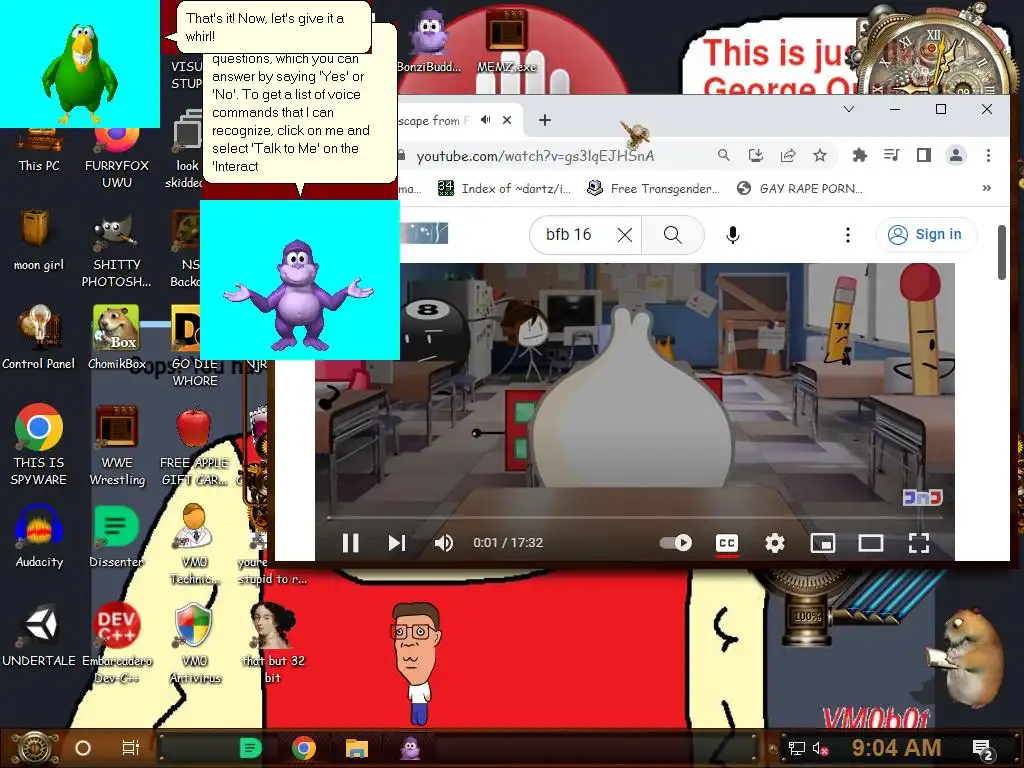Open YouTube settings three-dot menu

pos(848,235)
